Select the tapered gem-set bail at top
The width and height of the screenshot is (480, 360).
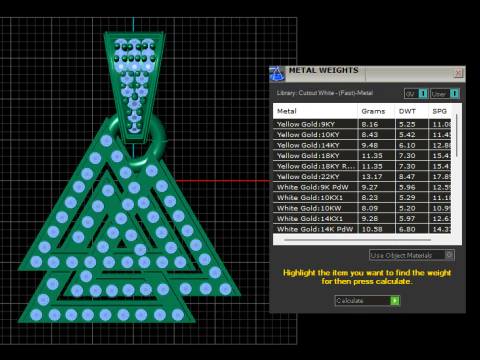134,87
